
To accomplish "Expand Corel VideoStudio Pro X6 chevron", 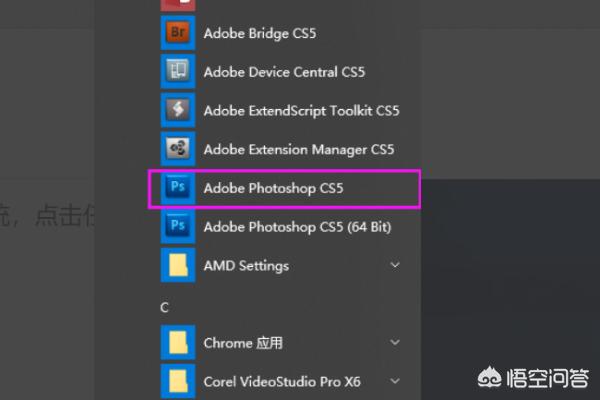I will pyautogui.click(x=395, y=381).
